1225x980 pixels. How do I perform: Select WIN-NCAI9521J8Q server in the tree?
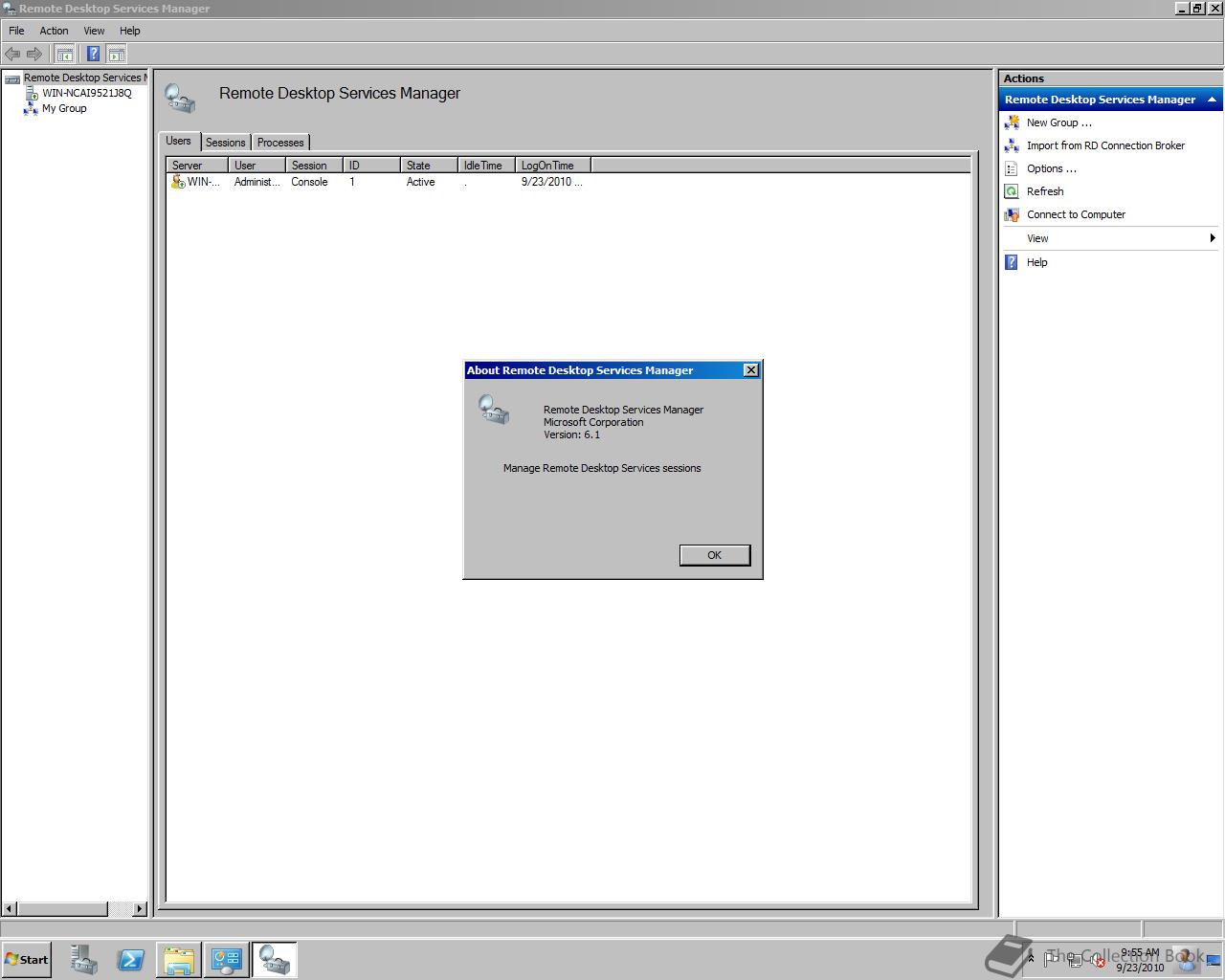(x=86, y=93)
